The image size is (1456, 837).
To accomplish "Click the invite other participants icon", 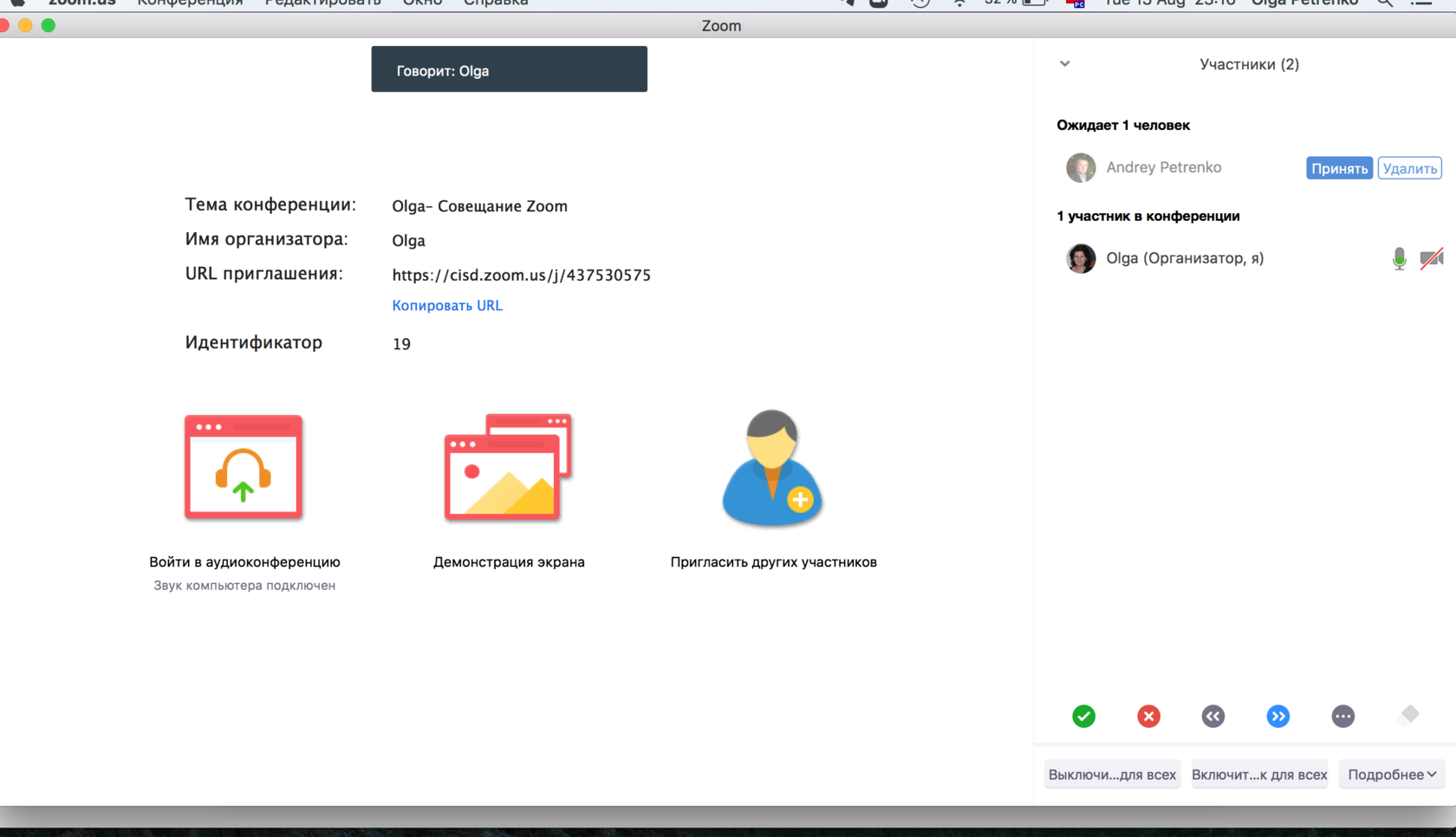I will (x=772, y=468).
